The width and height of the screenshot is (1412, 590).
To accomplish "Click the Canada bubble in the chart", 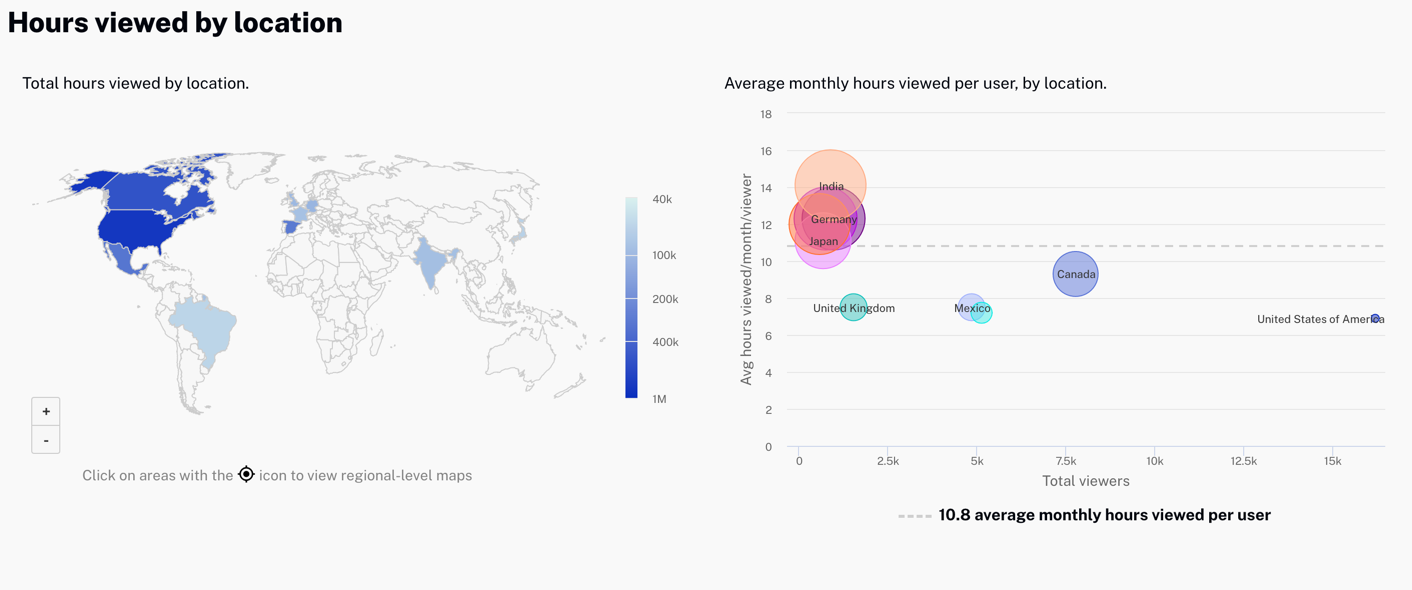I will click(x=1075, y=273).
